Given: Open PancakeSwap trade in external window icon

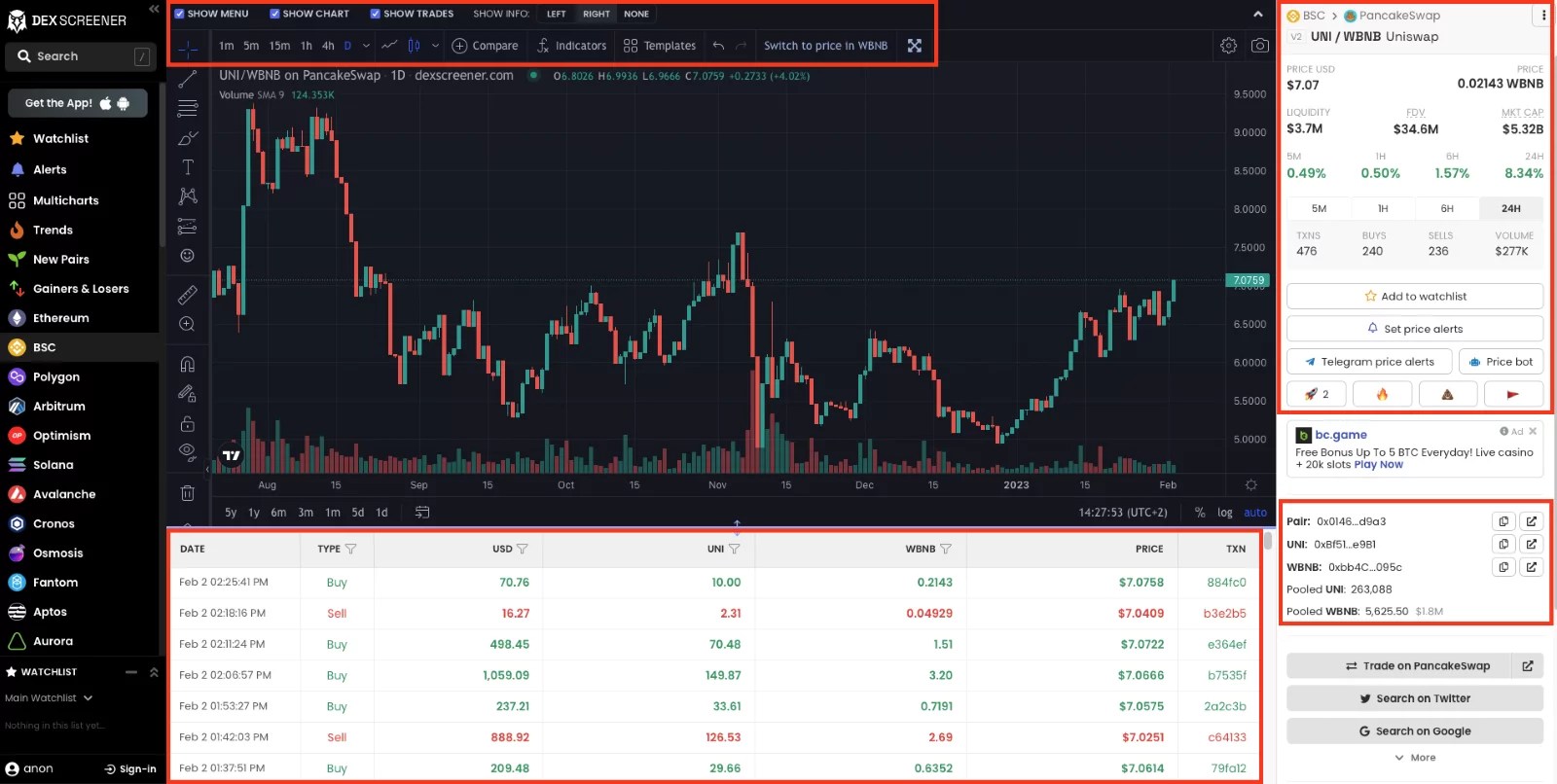Looking at the screenshot, I should point(1528,666).
